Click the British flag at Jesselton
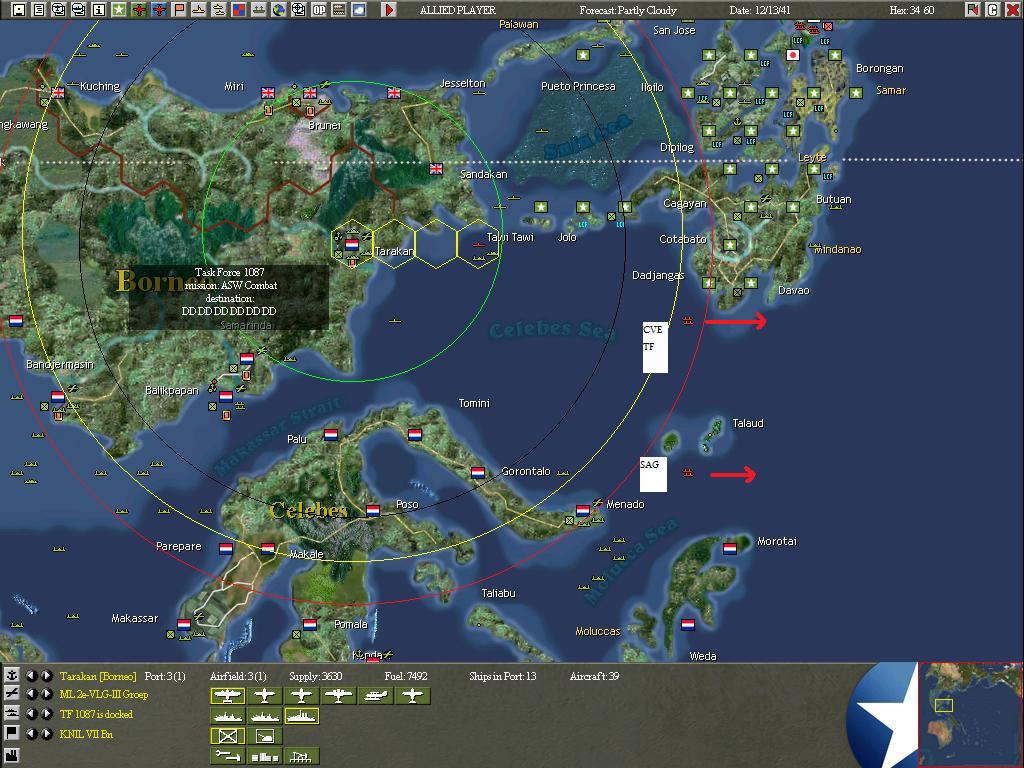This screenshot has height=768, width=1024. [x=394, y=93]
